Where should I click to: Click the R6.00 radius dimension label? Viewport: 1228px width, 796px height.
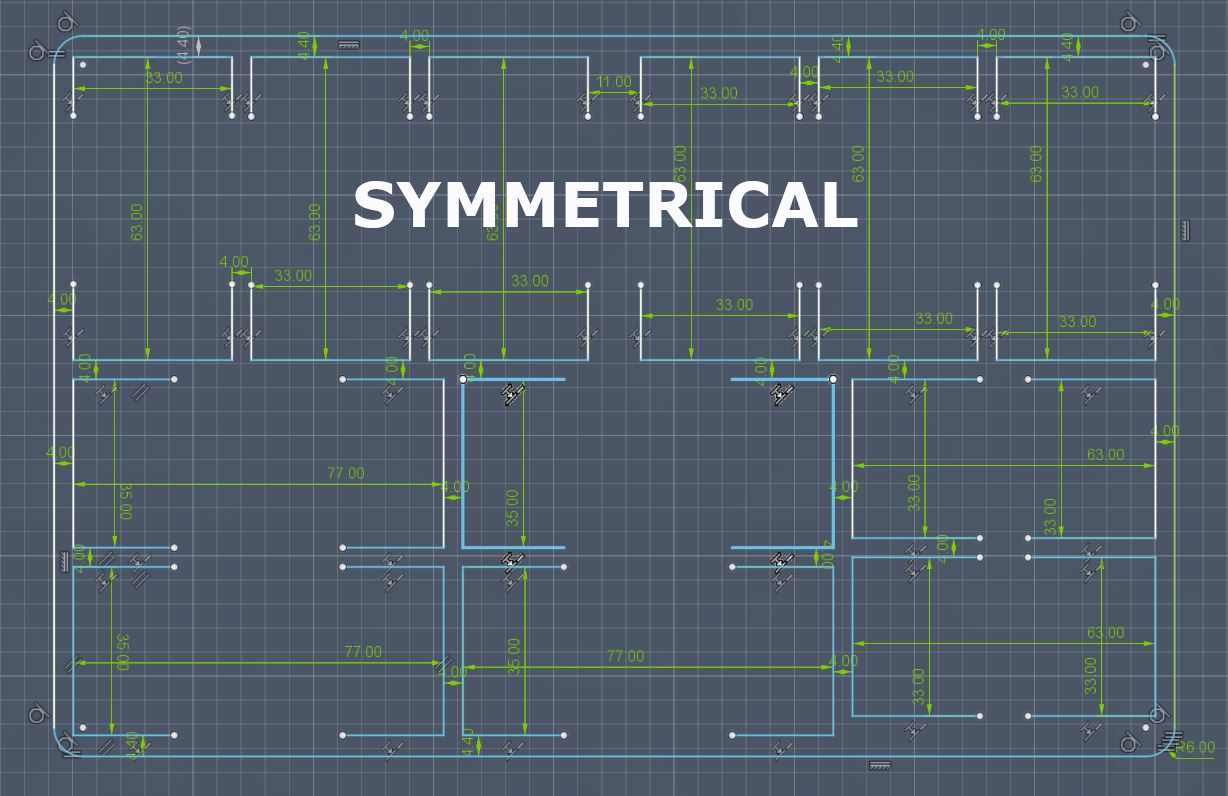pos(1196,747)
